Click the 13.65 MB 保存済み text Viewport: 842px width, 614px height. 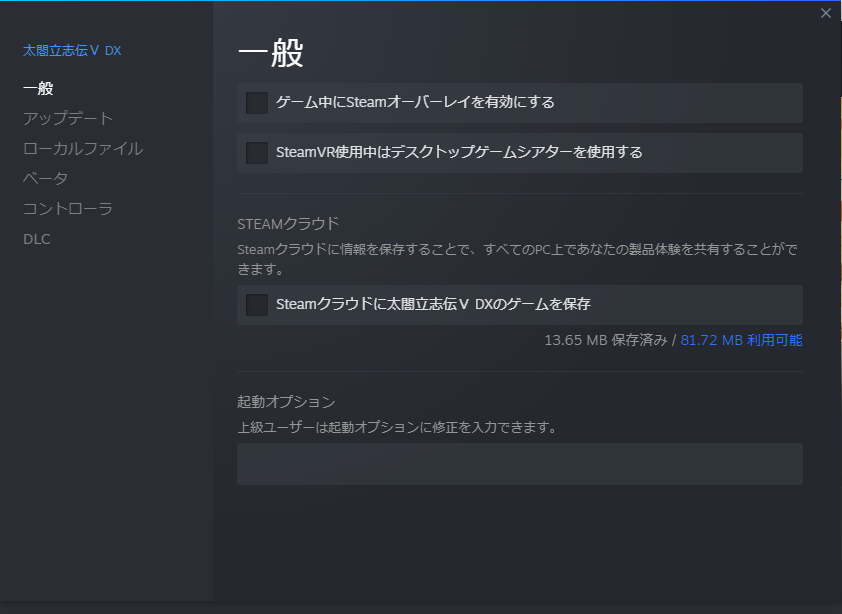[x=606, y=340]
